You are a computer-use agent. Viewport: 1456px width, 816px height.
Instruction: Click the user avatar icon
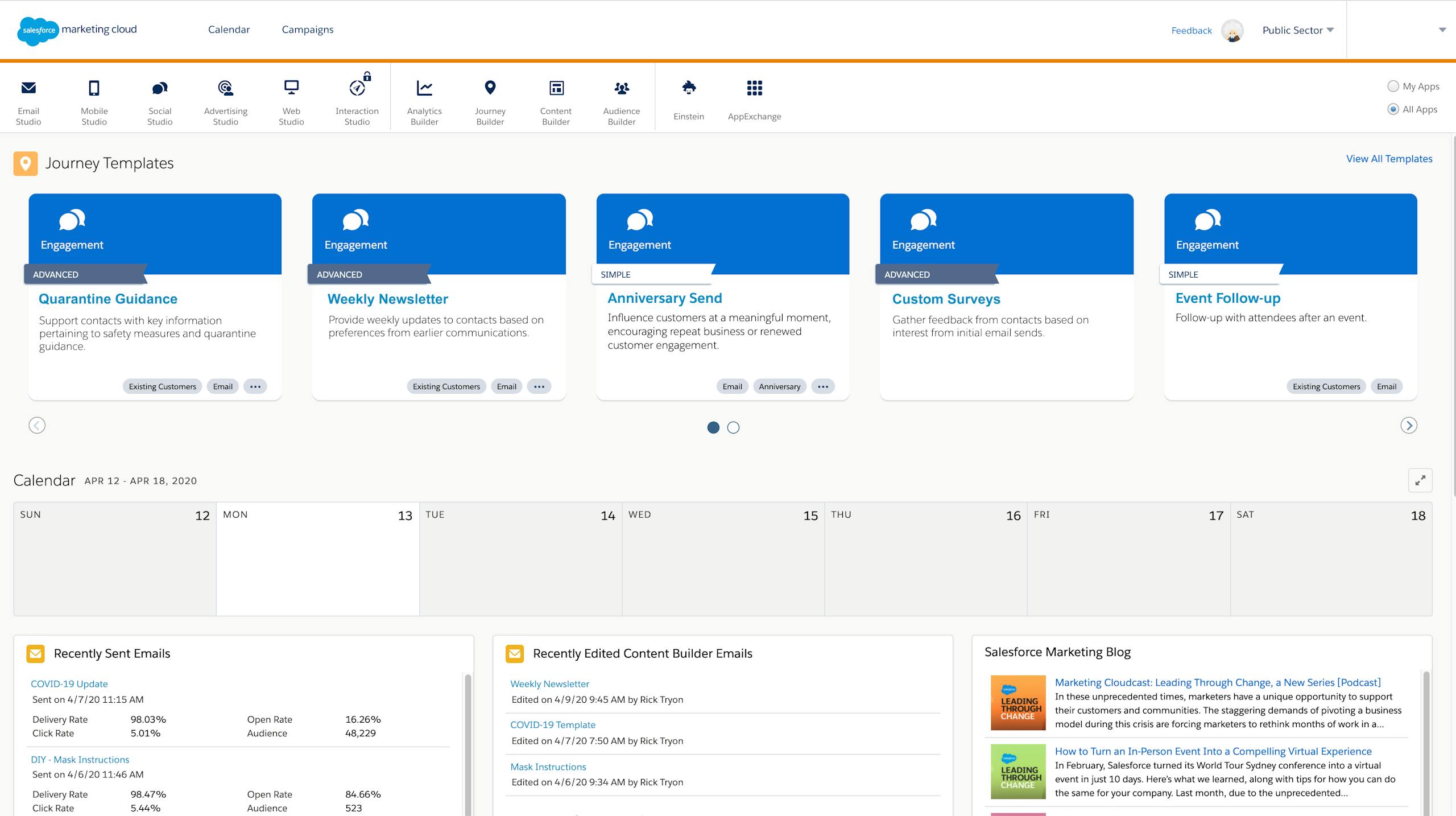pyautogui.click(x=1232, y=31)
